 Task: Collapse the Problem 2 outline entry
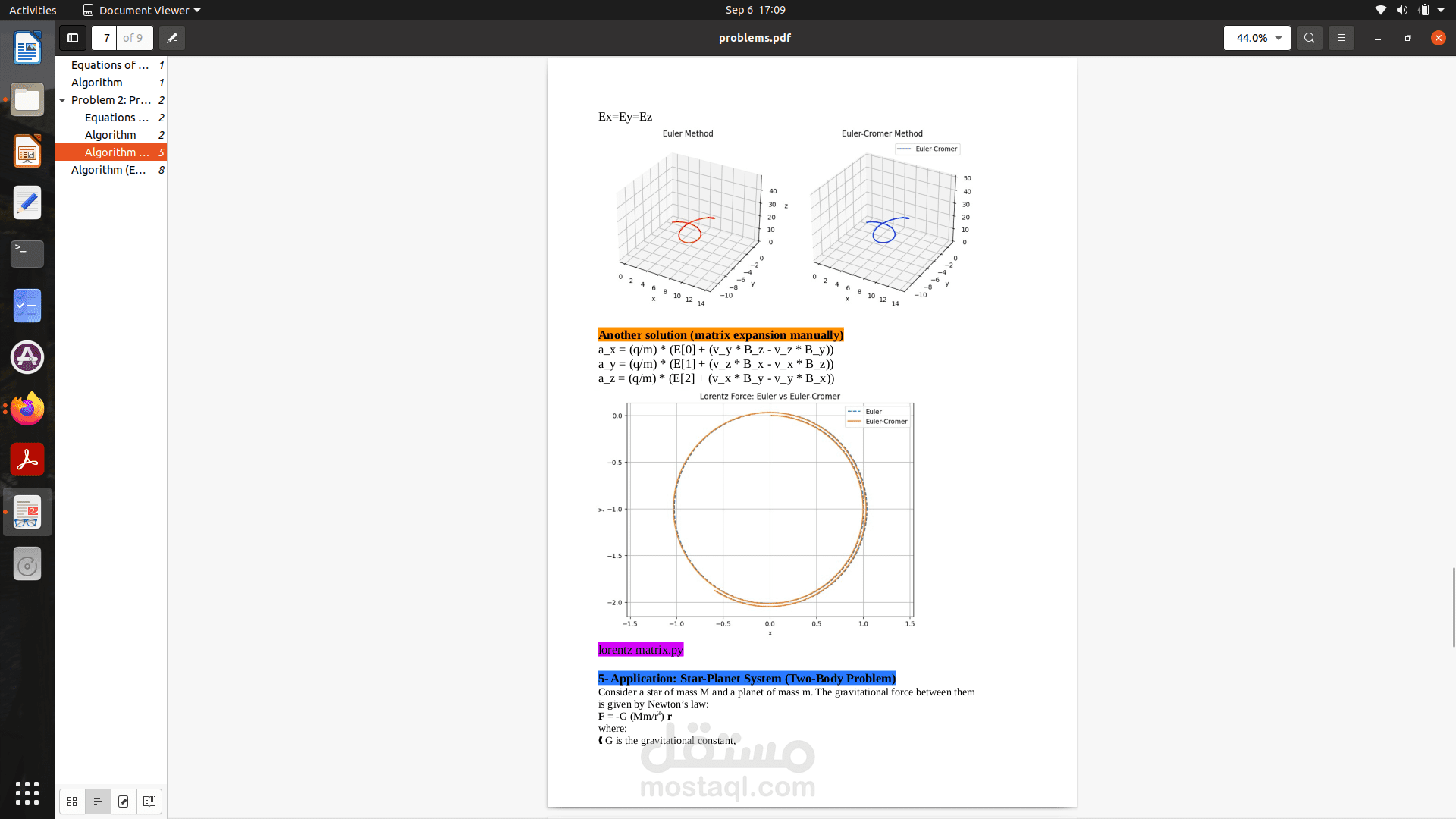pos(62,100)
